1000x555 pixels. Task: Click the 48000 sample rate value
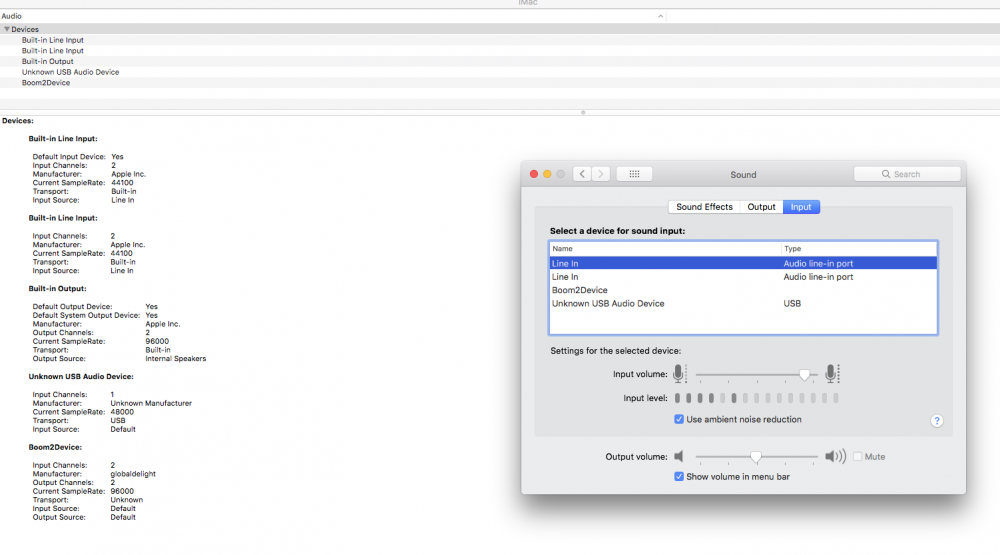[x=122, y=412]
